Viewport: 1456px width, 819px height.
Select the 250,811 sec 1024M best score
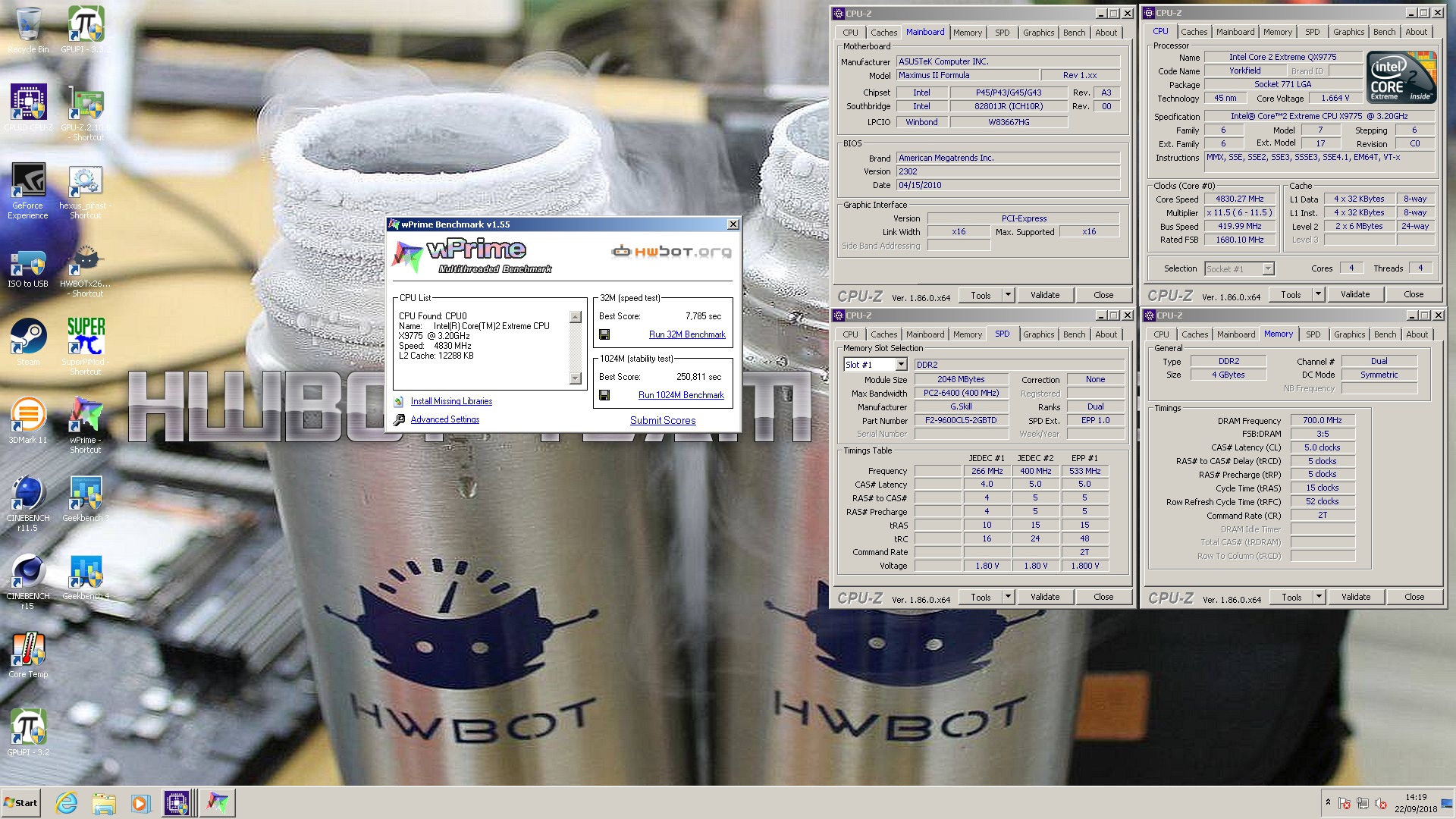point(698,377)
